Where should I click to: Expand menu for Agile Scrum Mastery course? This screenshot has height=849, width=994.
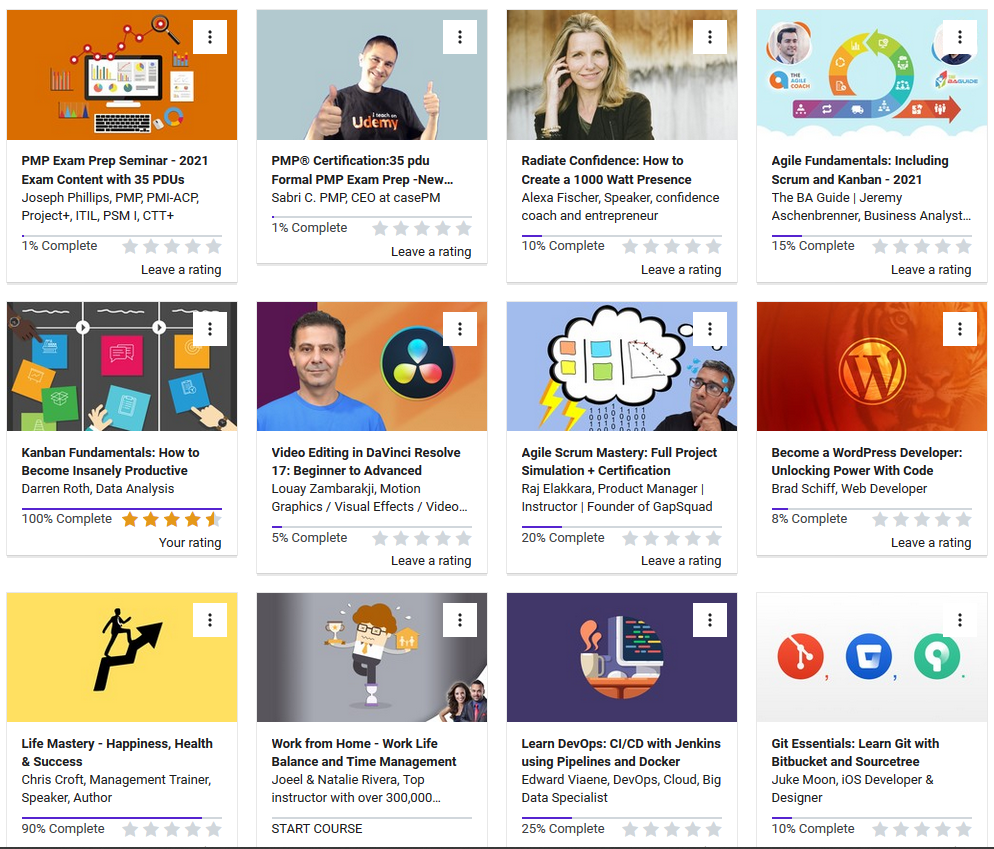[x=710, y=328]
